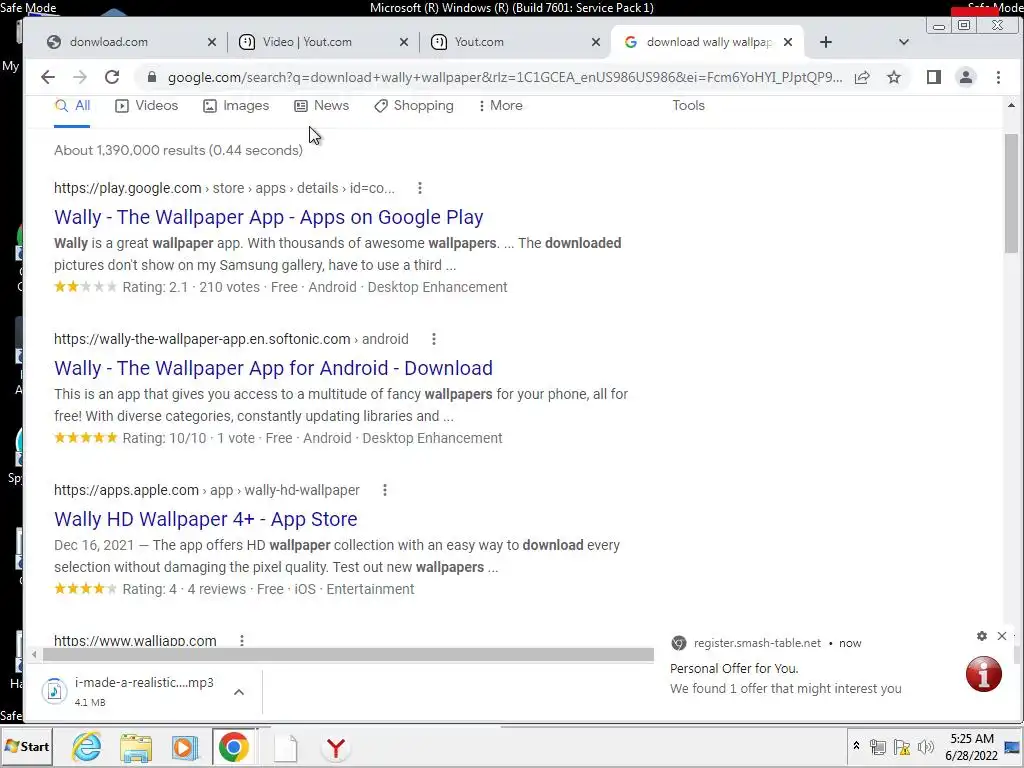Dismiss the smash-table.net notification

click(1002, 635)
